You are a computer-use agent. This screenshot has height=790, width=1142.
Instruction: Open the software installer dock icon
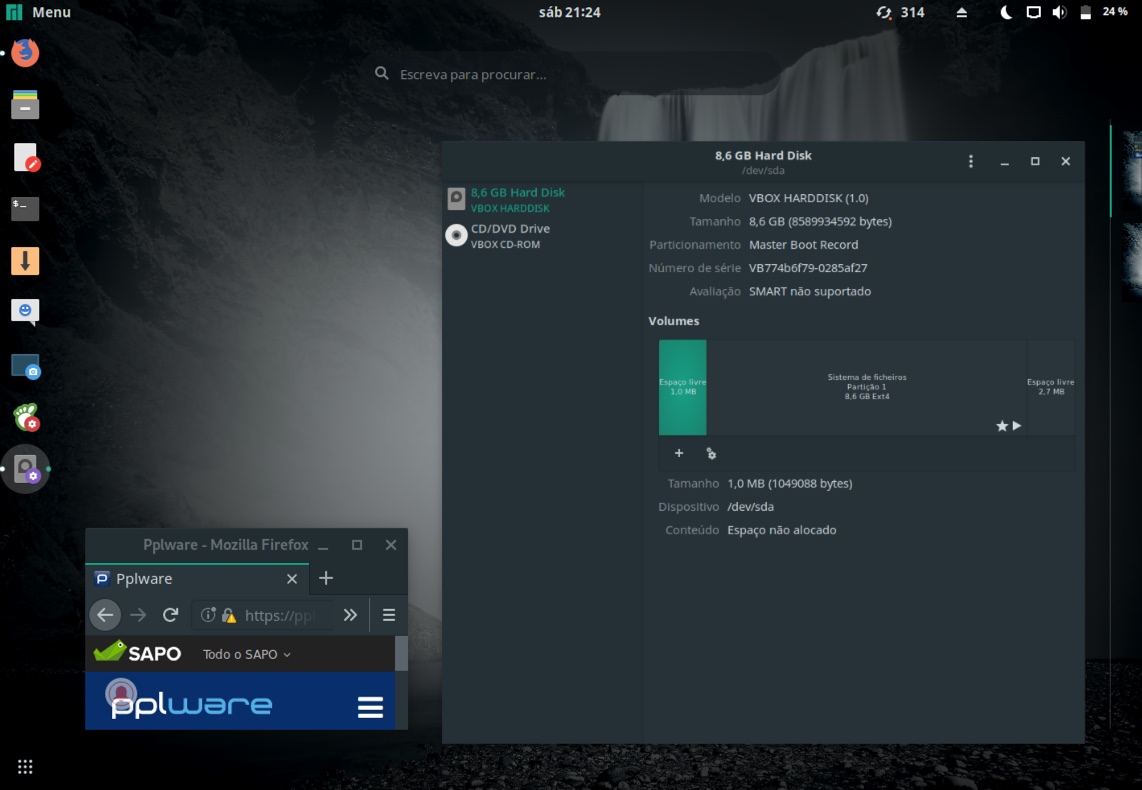pos(25,261)
